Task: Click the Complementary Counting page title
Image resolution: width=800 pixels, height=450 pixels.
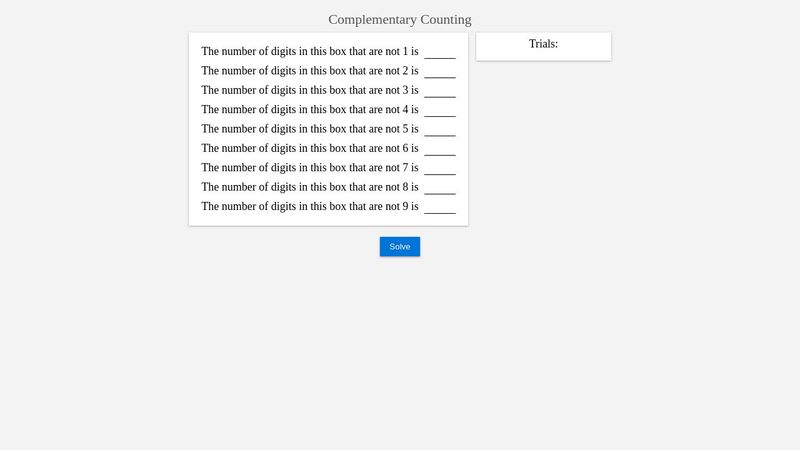Action: pos(400,19)
